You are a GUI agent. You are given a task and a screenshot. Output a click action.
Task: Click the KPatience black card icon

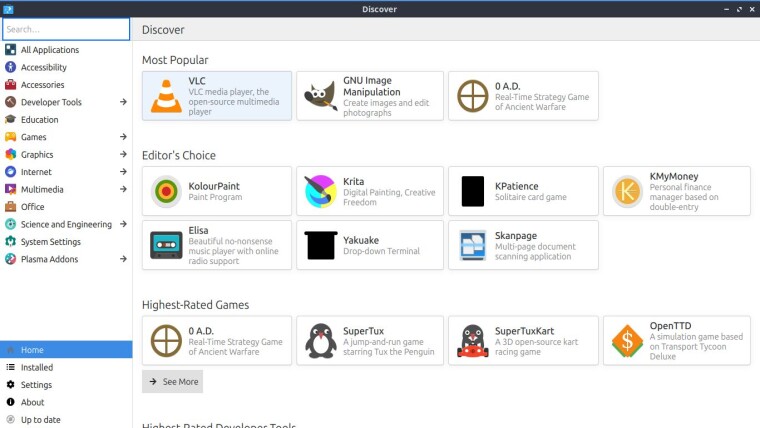473,191
